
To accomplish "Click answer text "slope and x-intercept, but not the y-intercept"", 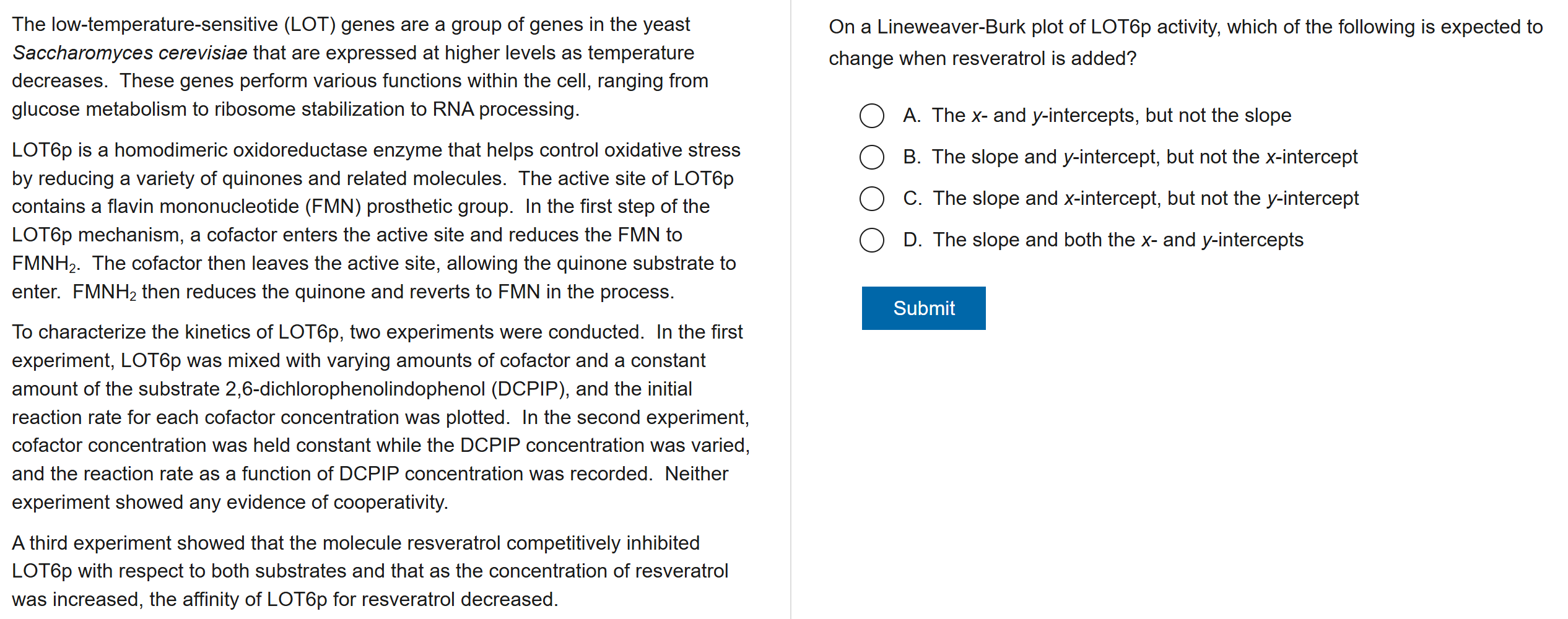I will coord(1146,199).
